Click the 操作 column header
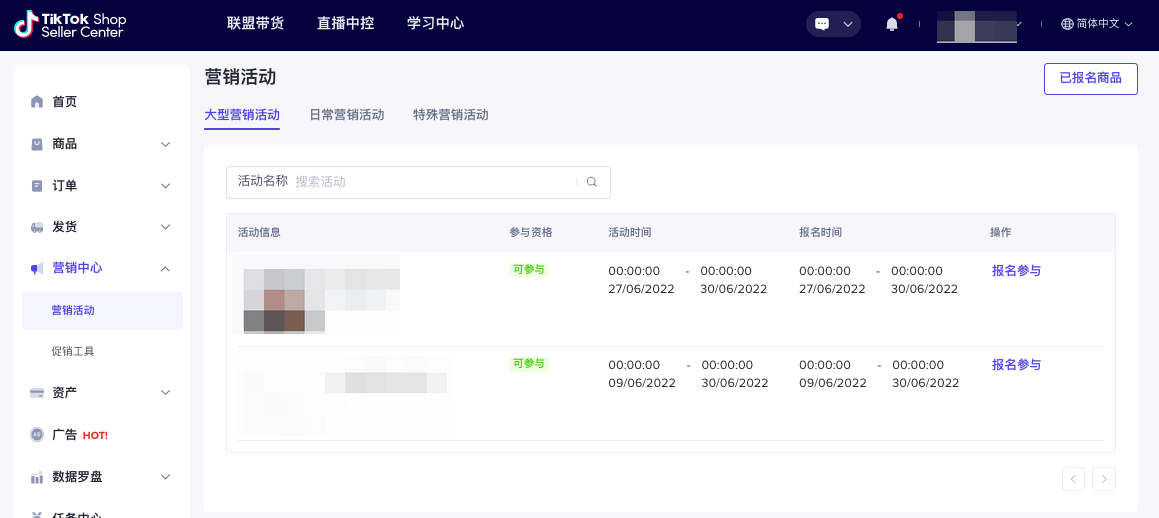Image resolution: width=1159 pixels, height=518 pixels. [1001, 232]
